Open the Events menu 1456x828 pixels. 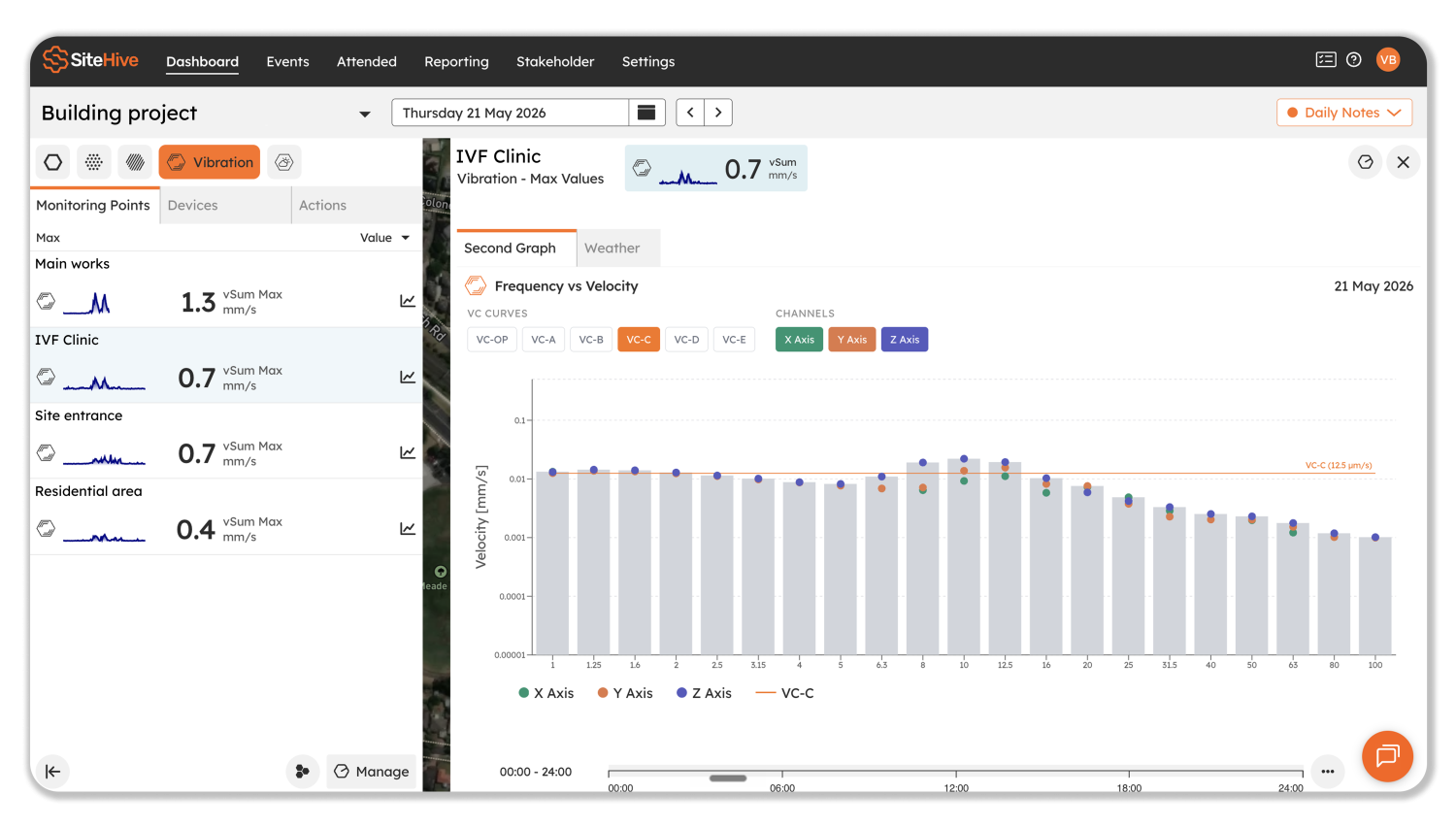[x=288, y=61]
